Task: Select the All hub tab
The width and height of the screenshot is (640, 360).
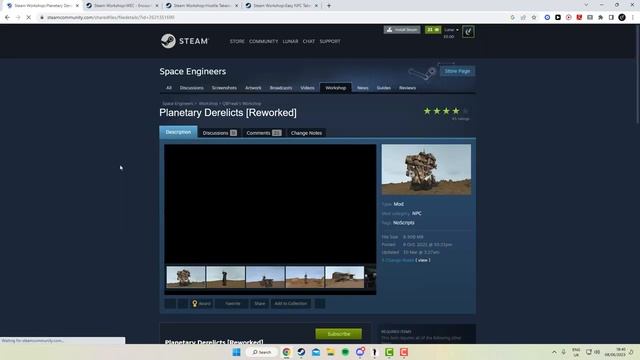Action: (169, 88)
